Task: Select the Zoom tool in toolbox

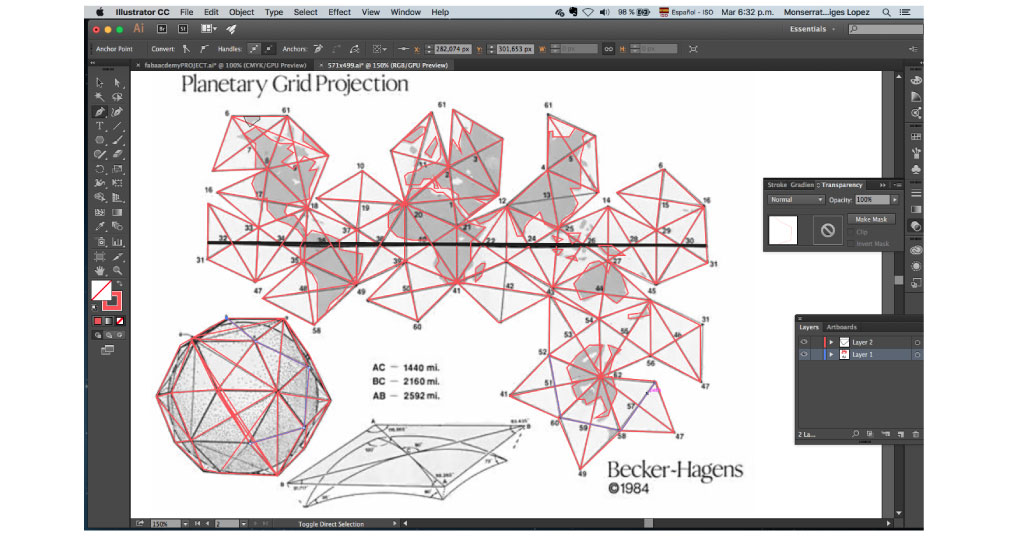Action: tap(117, 271)
